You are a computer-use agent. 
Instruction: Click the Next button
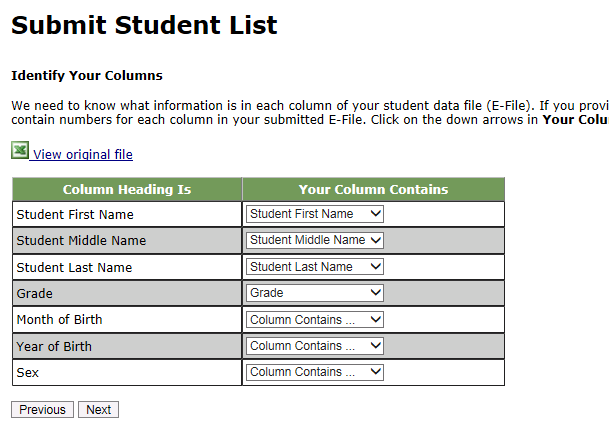tap(98, 410)
